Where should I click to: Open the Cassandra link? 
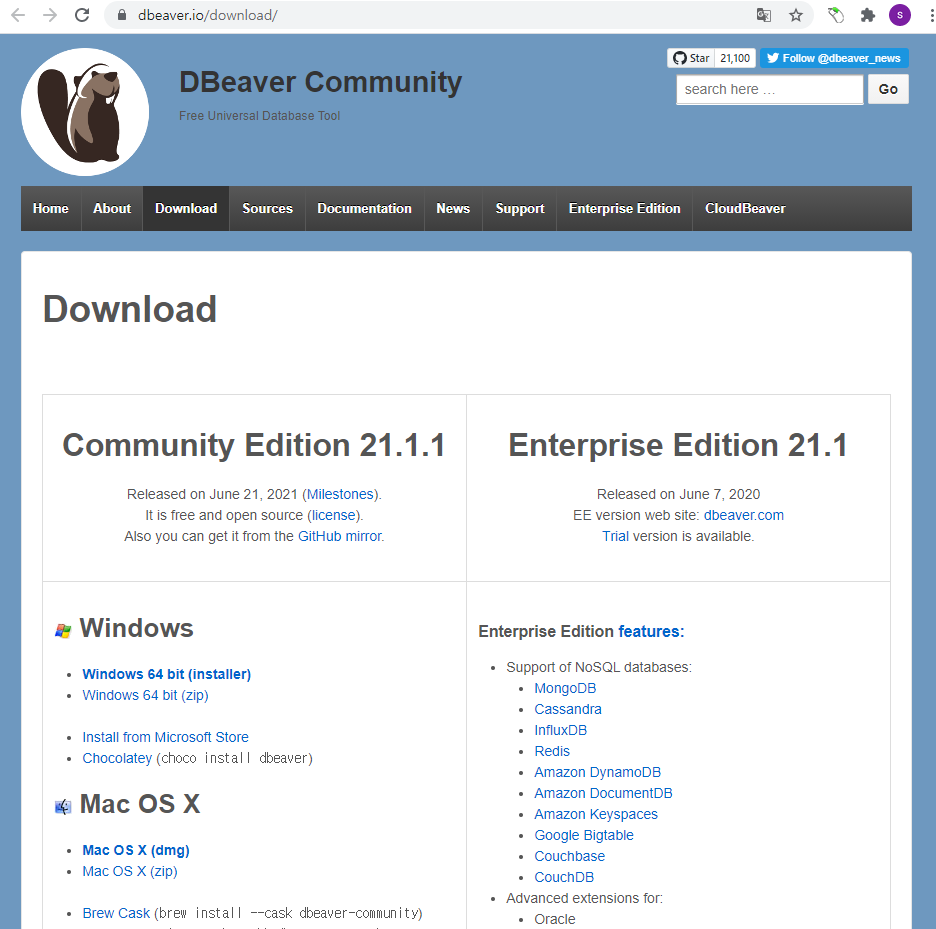[568, 709]
